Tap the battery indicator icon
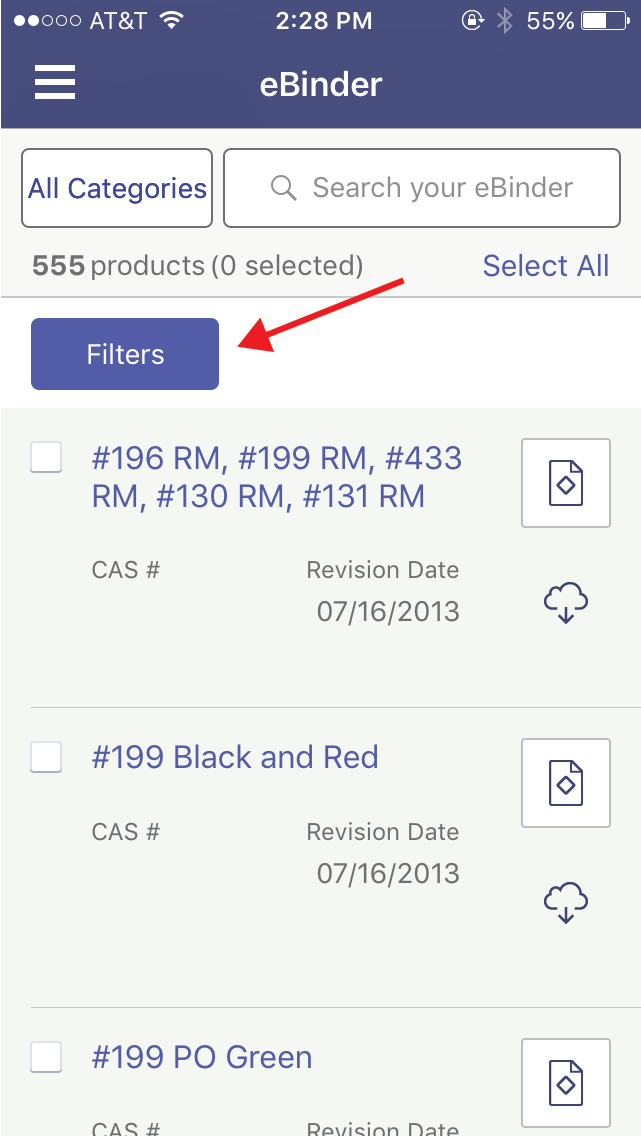 [603, 21]
